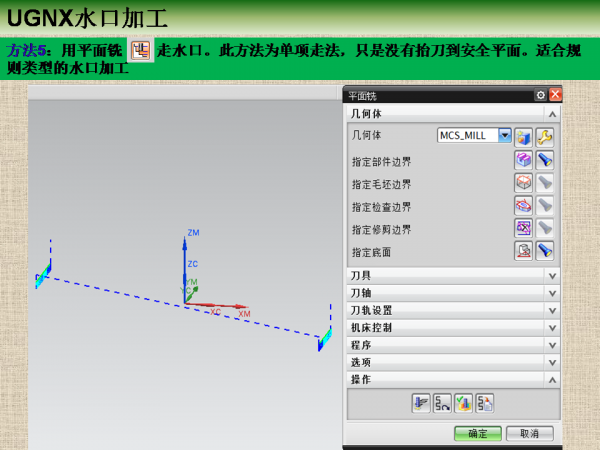Open the dialog settings gear icon
The width and height of the screenshot is (600, 450).
tap(540, 95)
